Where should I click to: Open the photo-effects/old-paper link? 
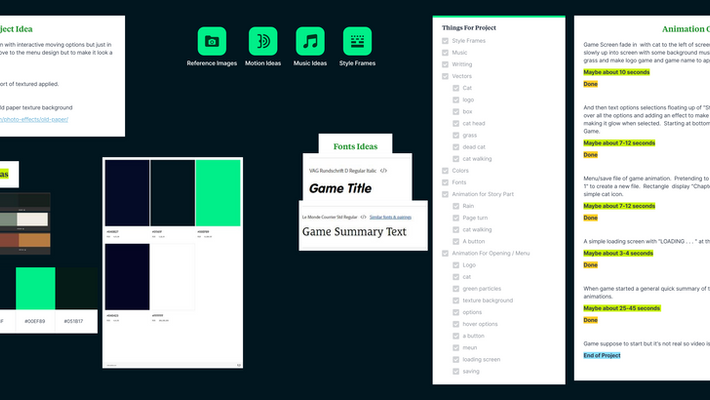[34, 120]
